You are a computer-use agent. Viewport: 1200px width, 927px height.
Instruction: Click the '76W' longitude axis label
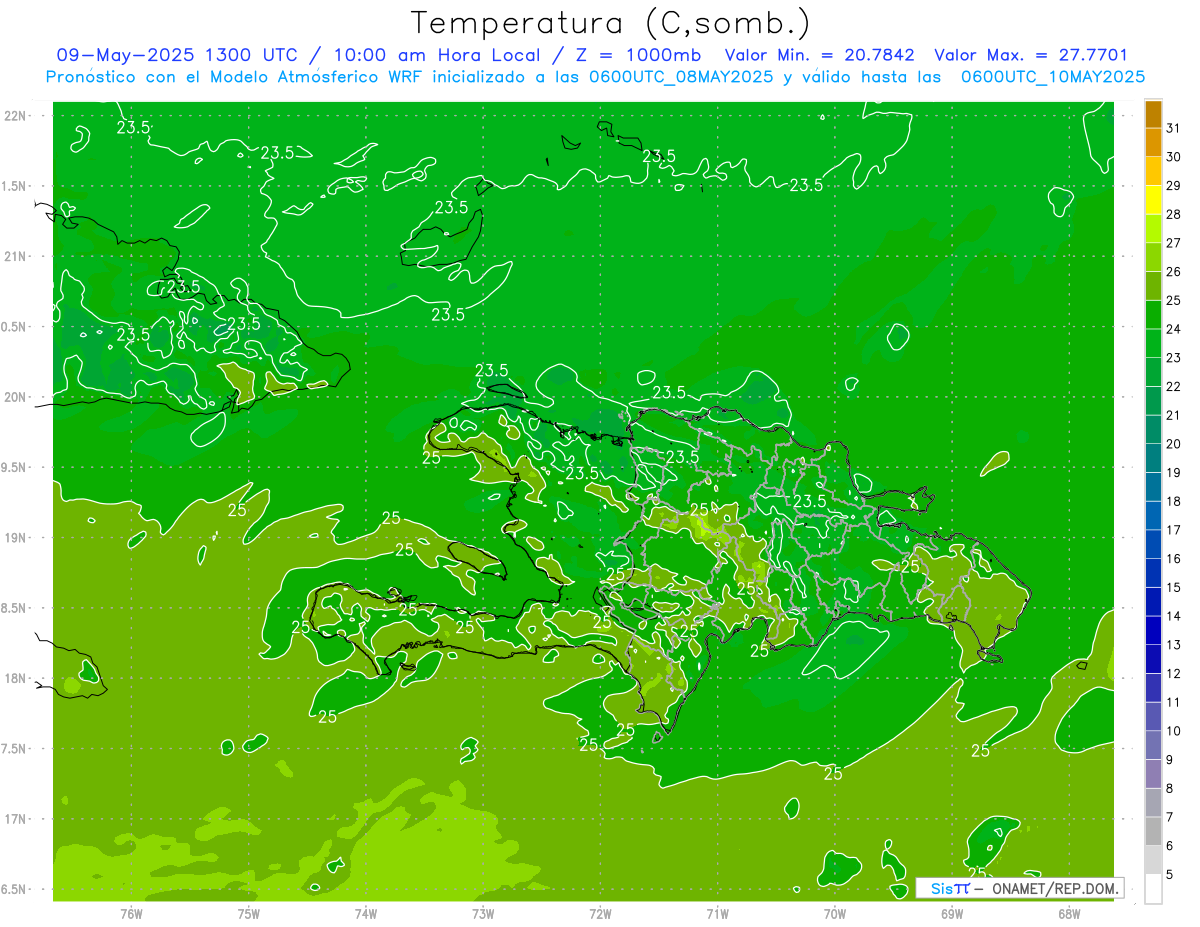(131, 914)
